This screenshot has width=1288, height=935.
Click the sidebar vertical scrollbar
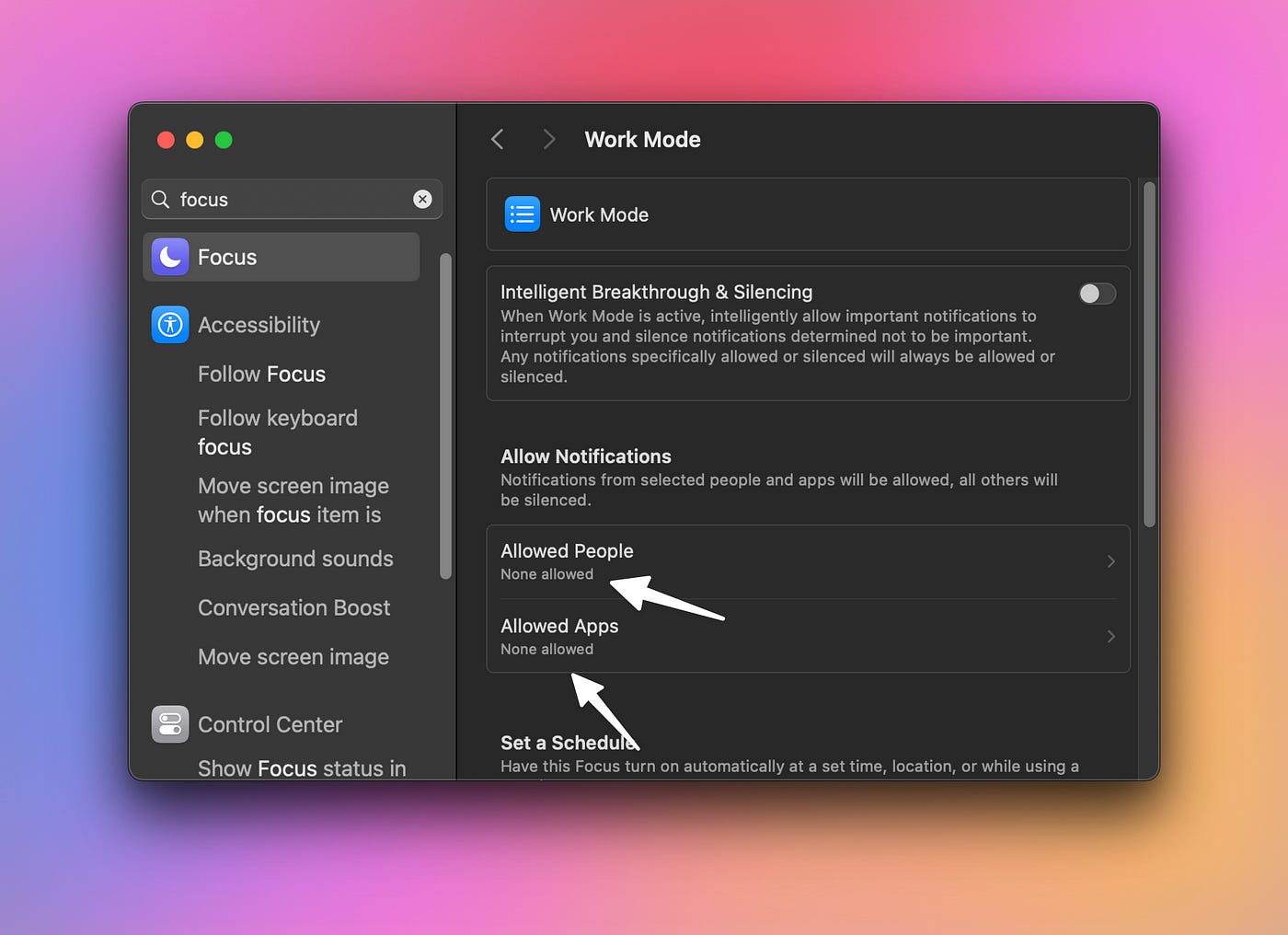445,416
